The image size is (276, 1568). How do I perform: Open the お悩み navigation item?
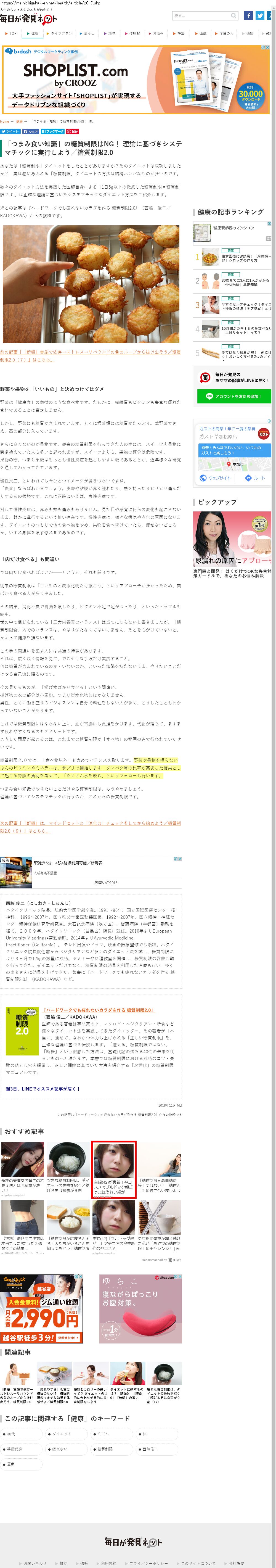click(x=156, y=33)
